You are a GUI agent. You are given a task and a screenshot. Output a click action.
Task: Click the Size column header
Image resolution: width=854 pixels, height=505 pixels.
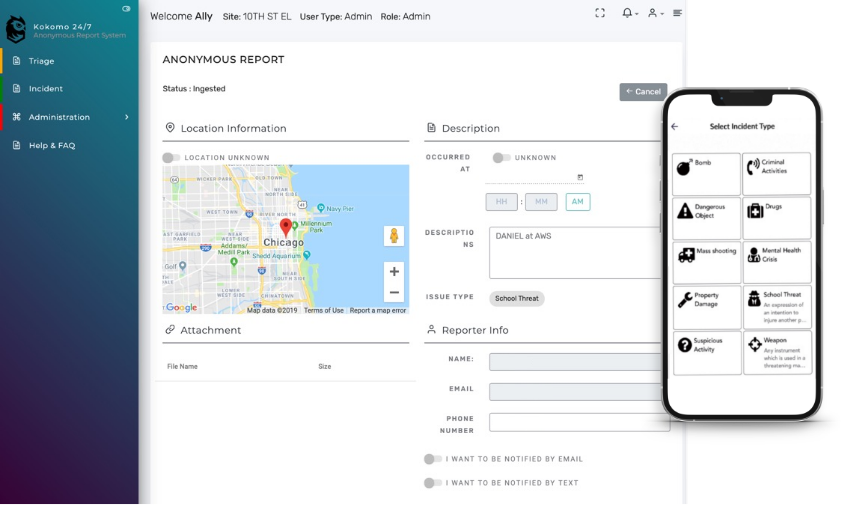click(325, 367)
